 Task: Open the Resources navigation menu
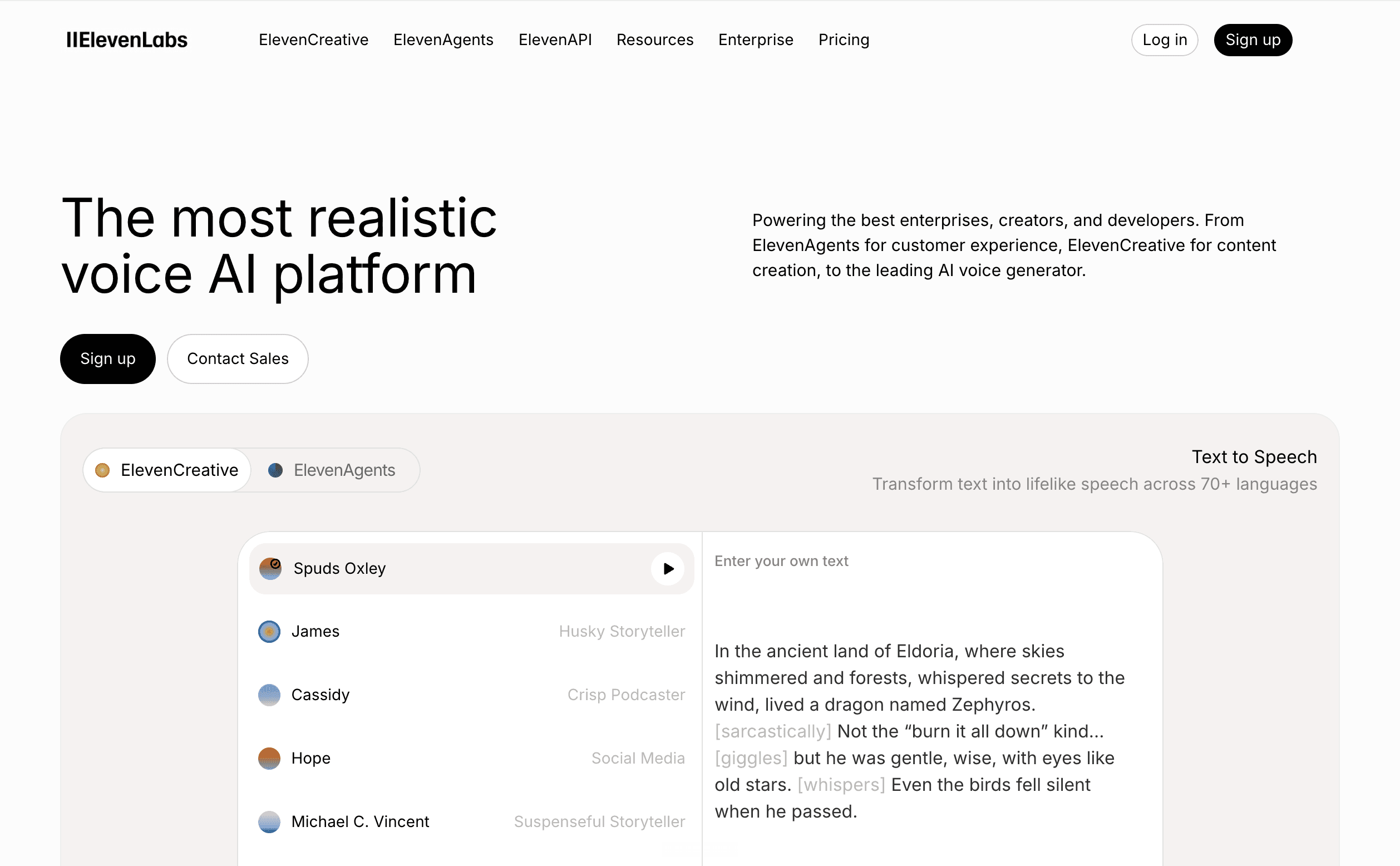pyautogui.click(x=655, y=40)
